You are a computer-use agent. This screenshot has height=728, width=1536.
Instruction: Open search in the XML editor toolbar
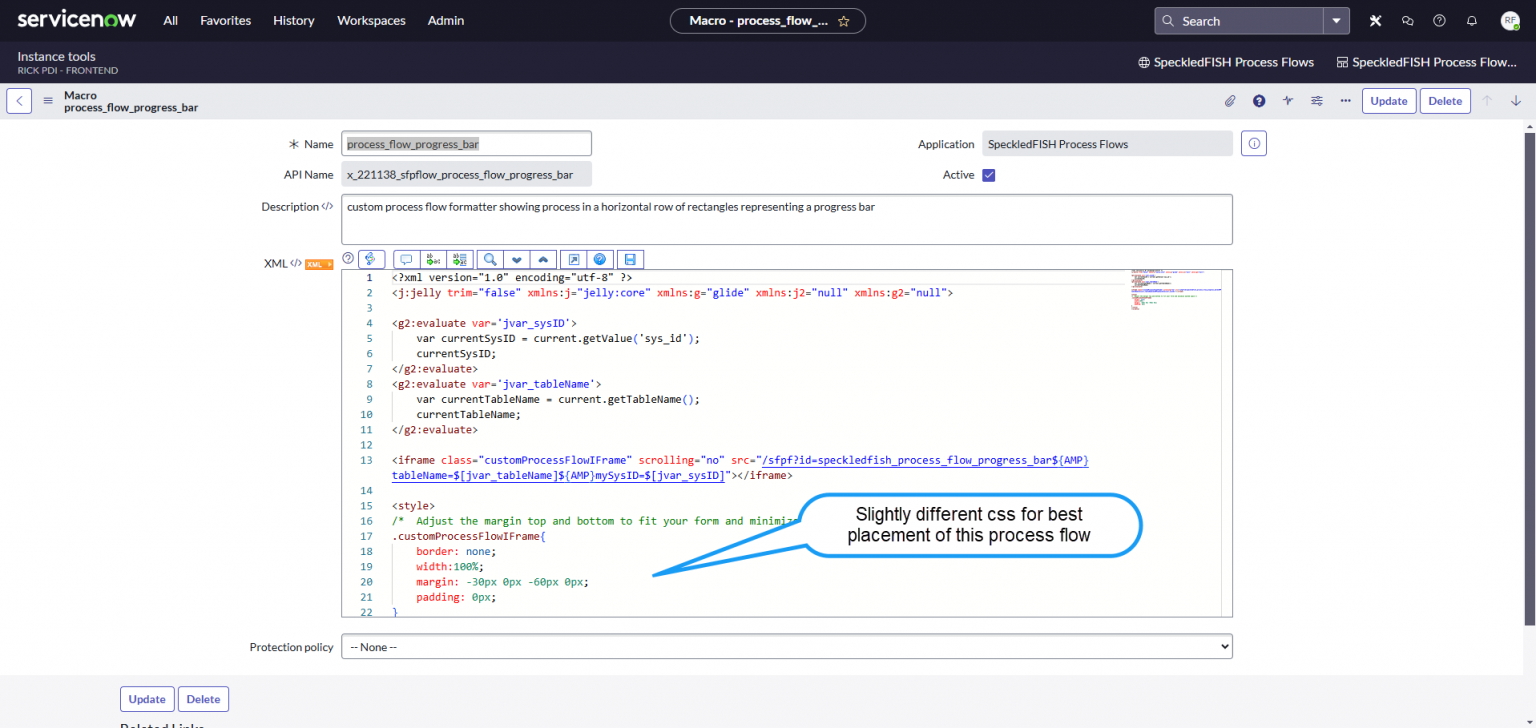(x=490, y=259)
